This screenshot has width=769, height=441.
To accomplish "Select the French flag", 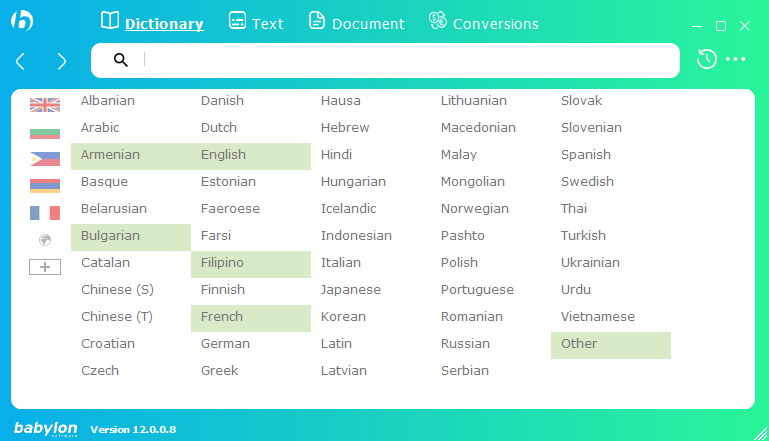I will 45,213.
